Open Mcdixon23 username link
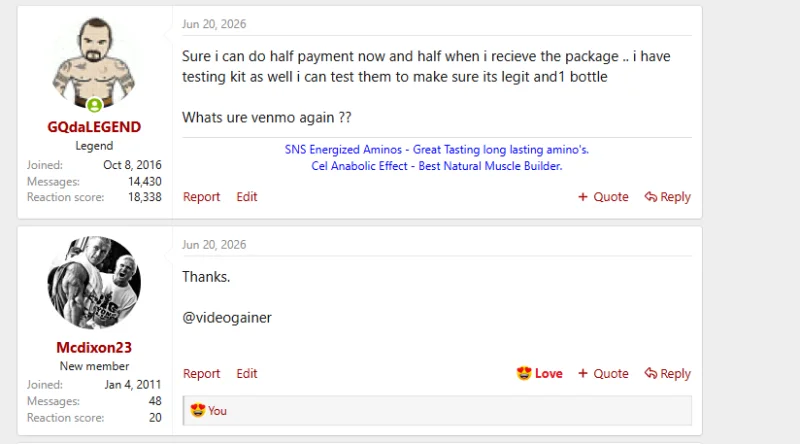 tap(94, 348)
